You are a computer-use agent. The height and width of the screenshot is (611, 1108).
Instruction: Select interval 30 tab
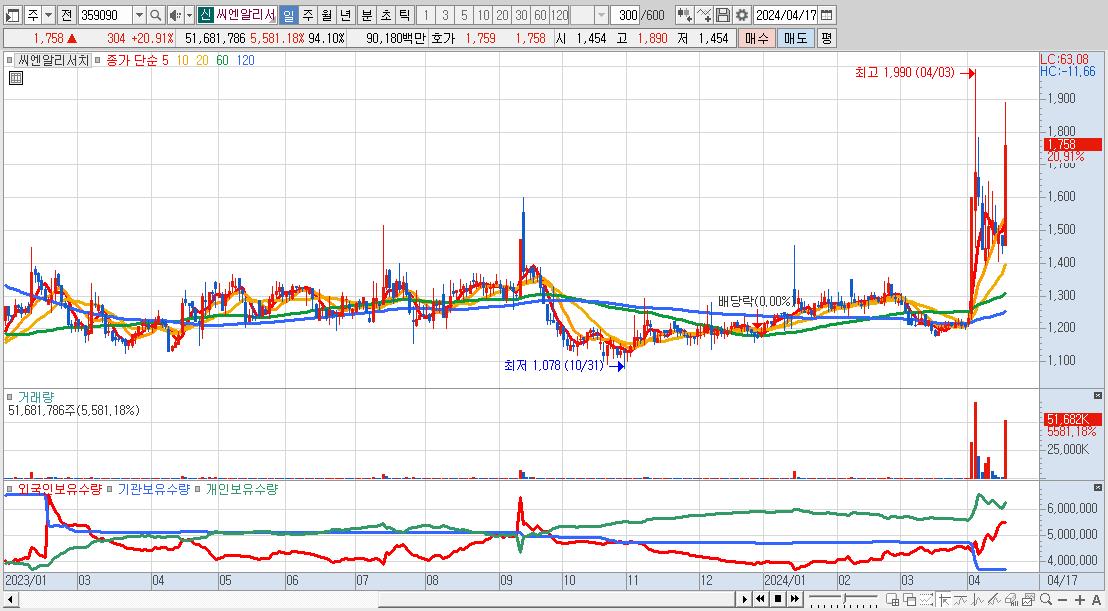[521, 15]
